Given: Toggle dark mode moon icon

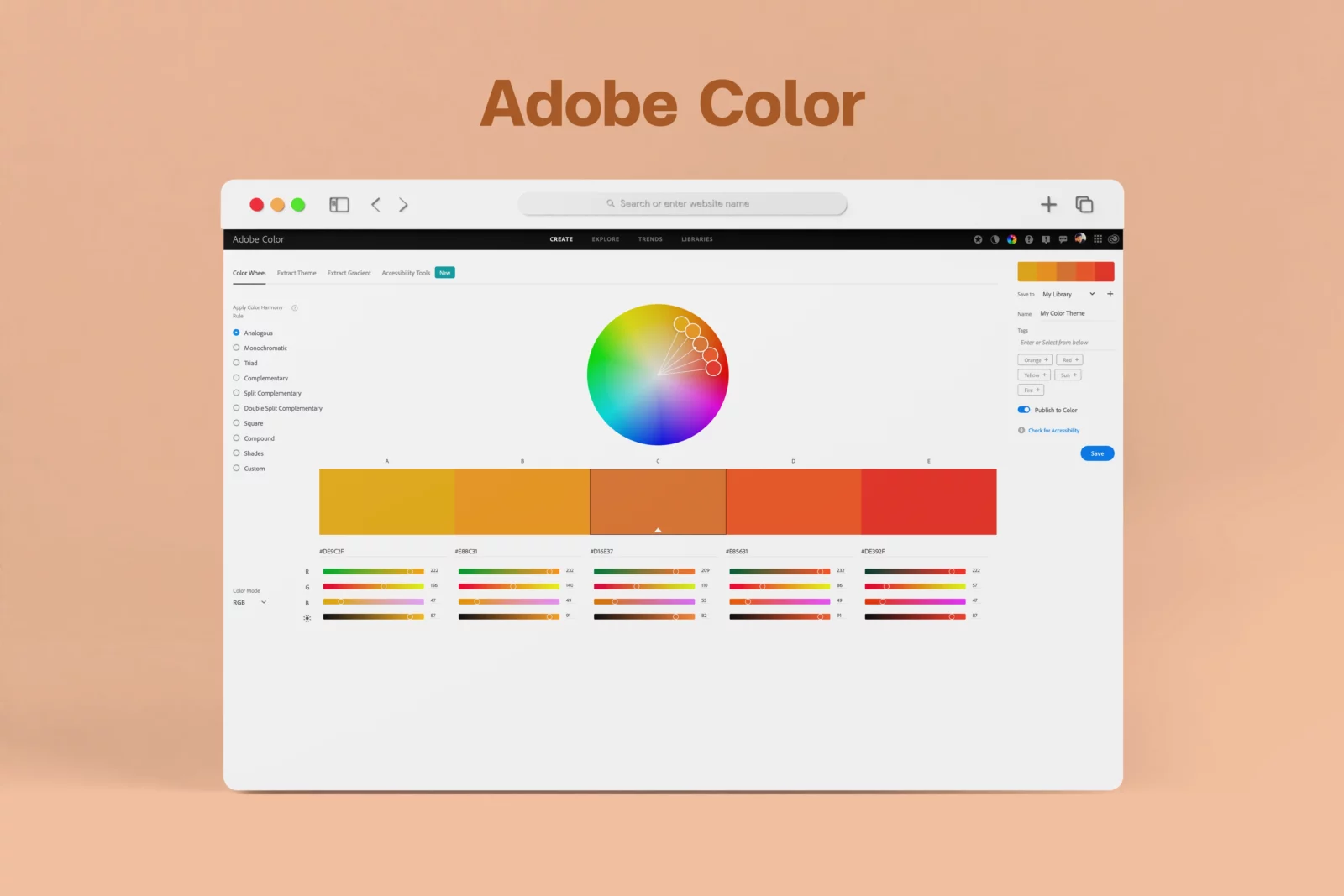Looking at the screenshot, I should [x=995, y=239].
